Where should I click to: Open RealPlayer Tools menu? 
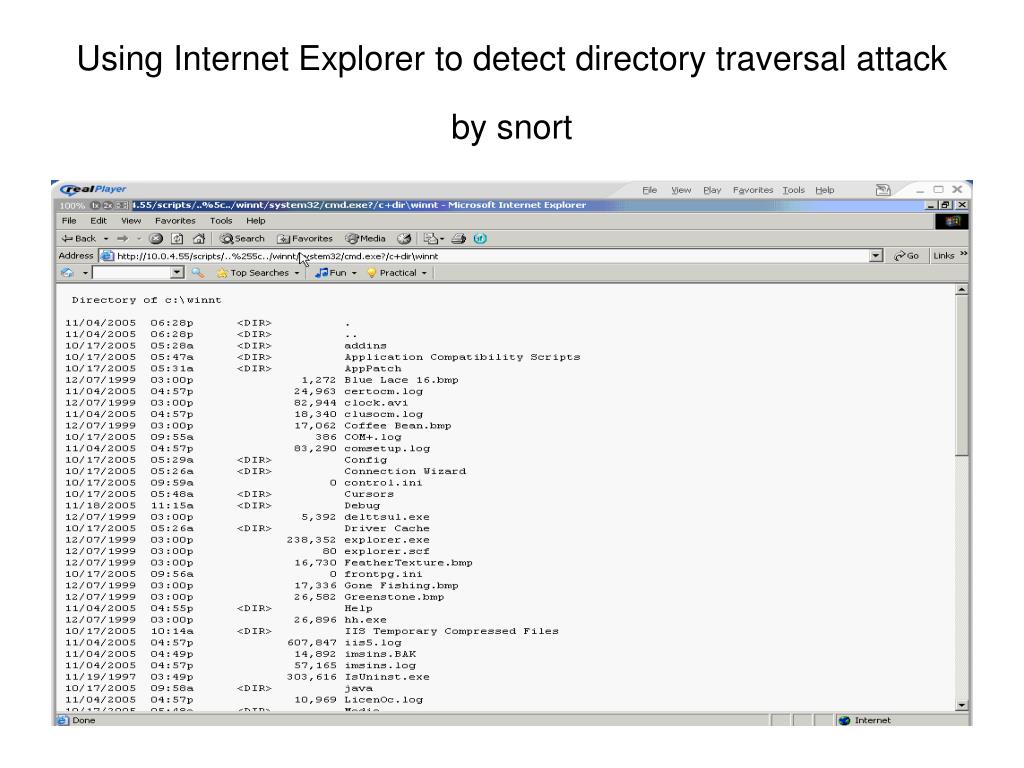[x=793, y=190]
